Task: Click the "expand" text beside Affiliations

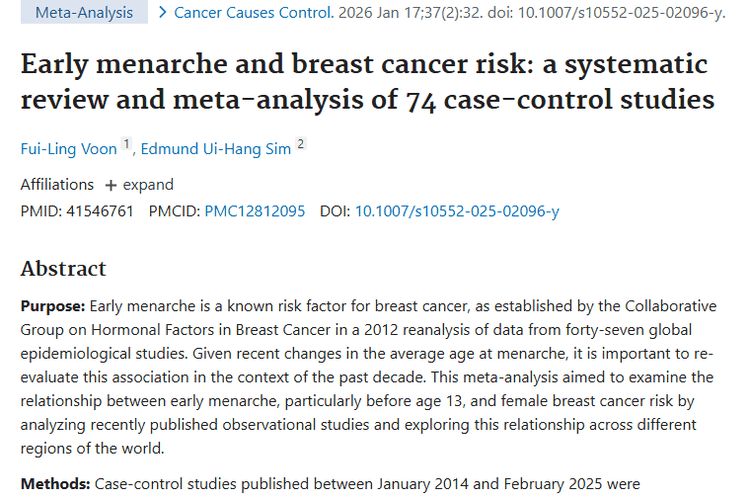Action: click(x=148, y=185)
